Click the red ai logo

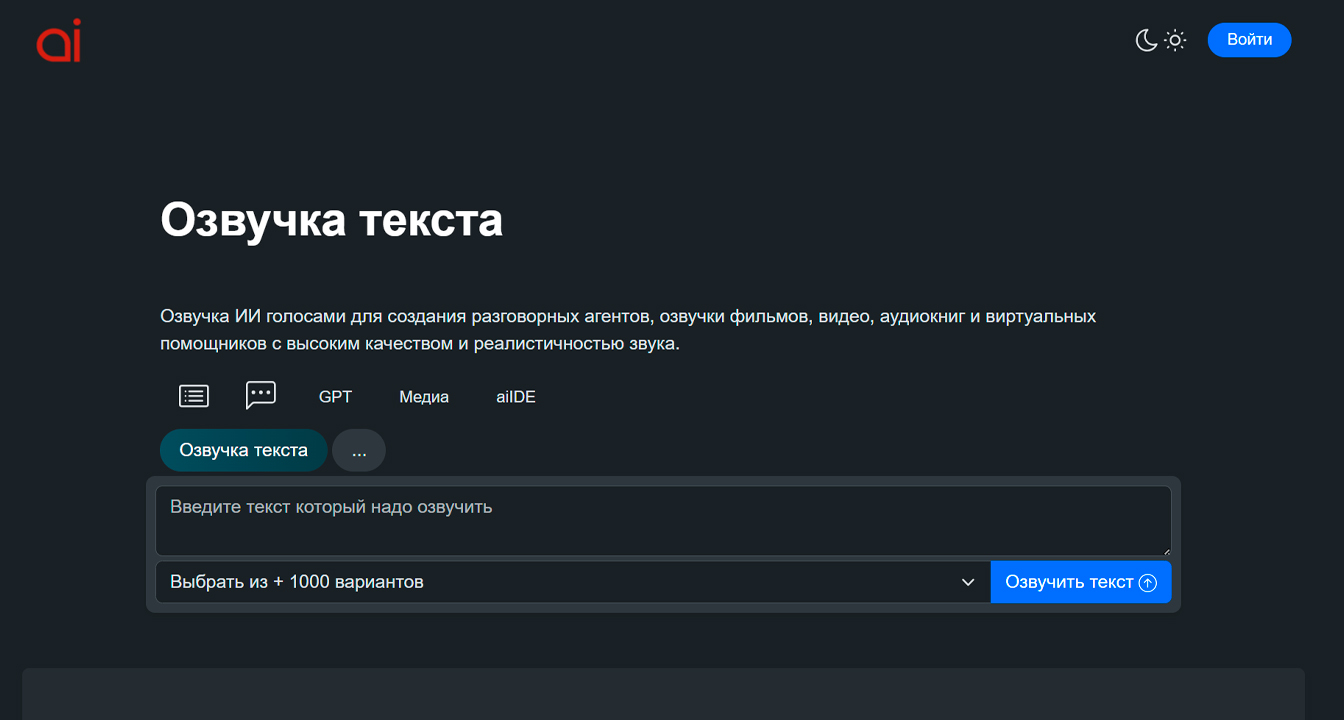point(58,40)
